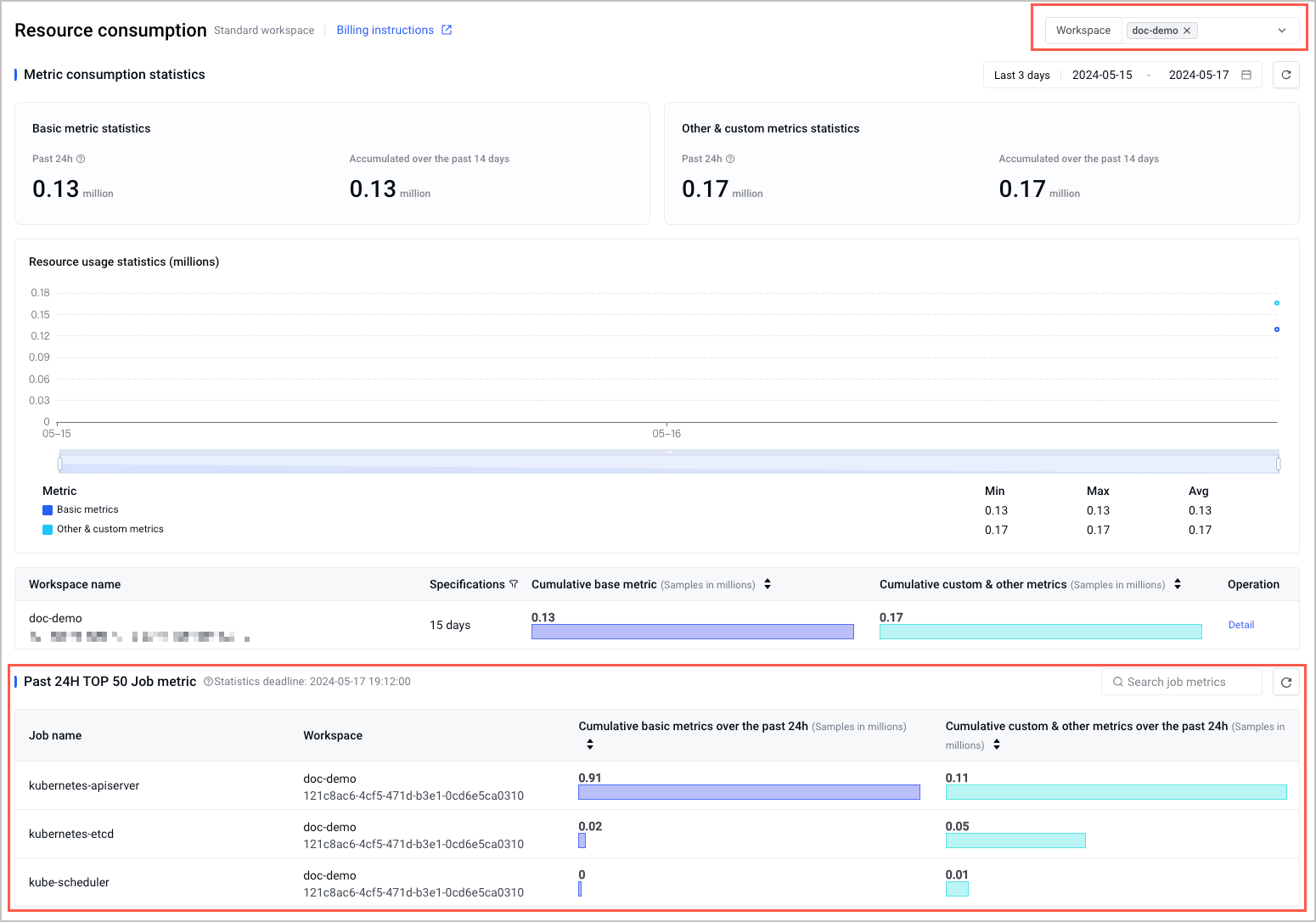Remove the doc-demo workspace tag
Screen dimensions: 1316x922
tap(1187, 31)
